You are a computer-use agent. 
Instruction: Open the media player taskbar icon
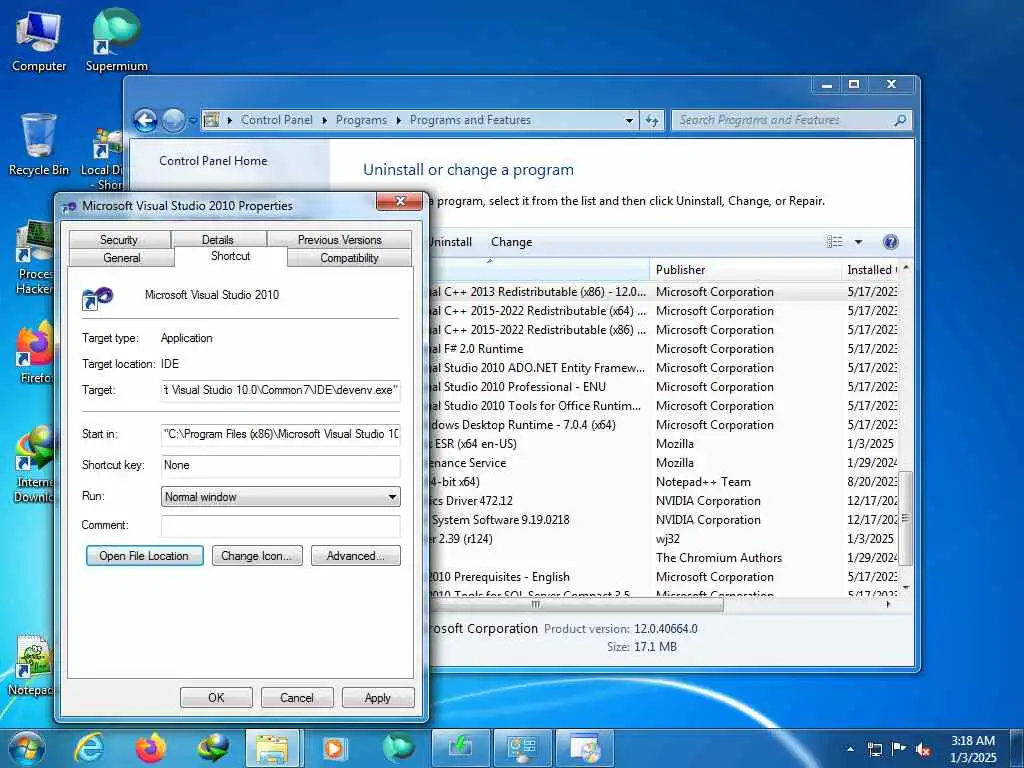pyautogui.click(x=334, y=748)
